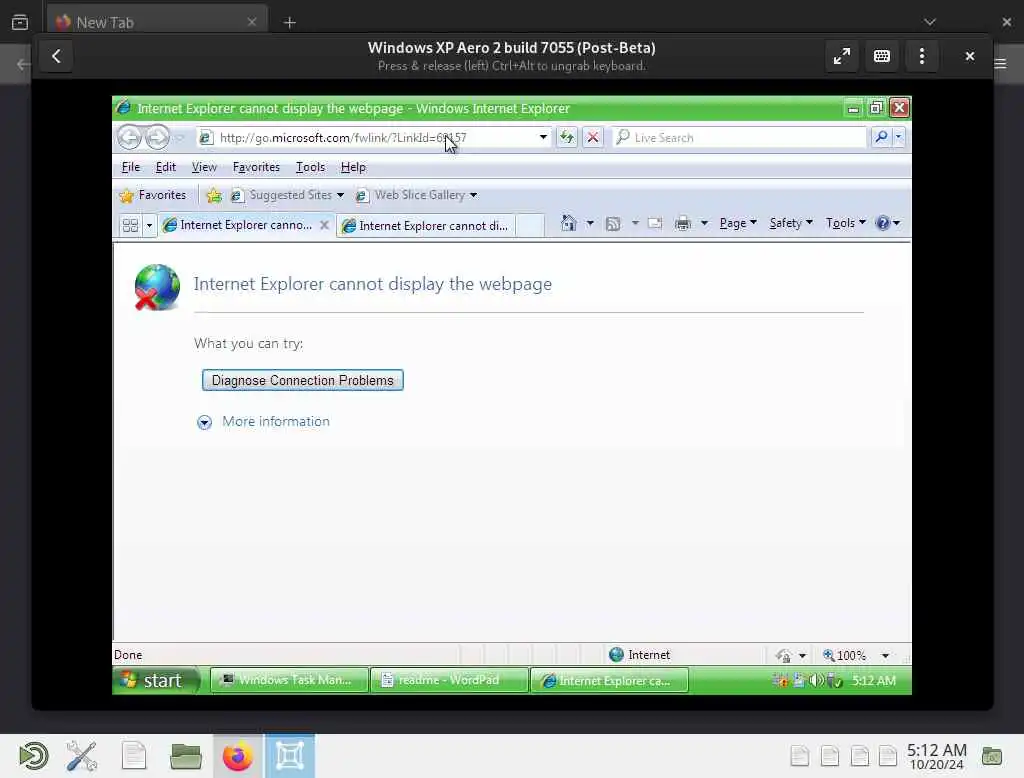
Task: Open the Windows start button
Action: click(156, 681)
